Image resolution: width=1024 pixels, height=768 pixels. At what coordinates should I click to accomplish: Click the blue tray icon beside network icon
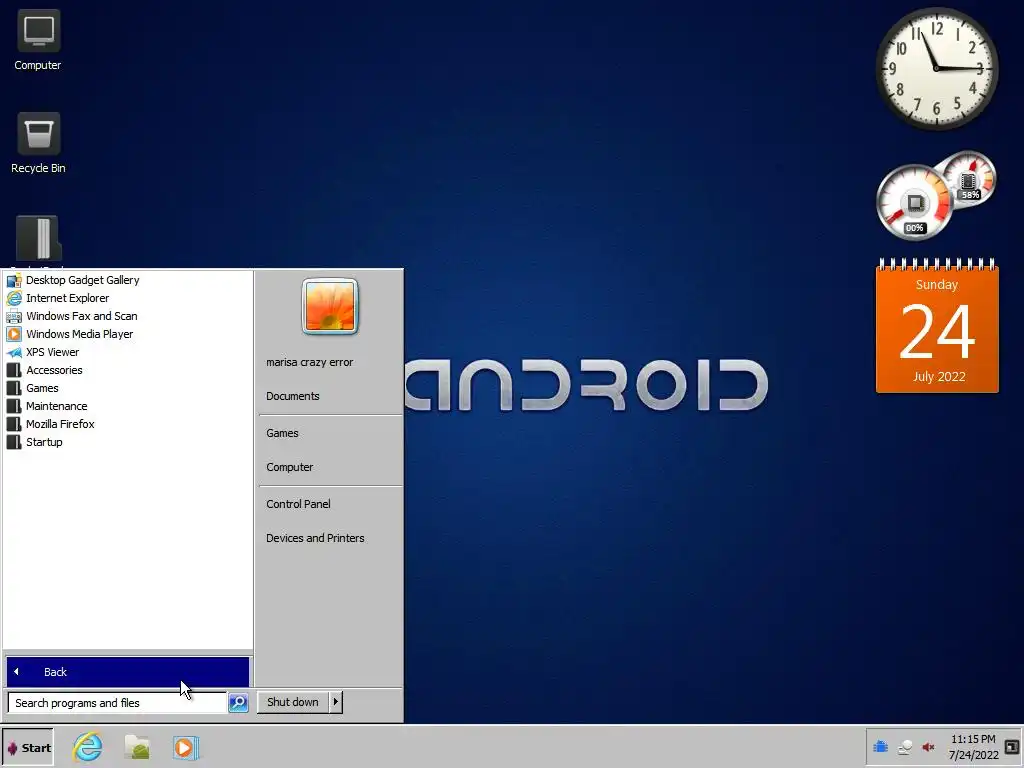pyautogui.click(x=880, y=747)
